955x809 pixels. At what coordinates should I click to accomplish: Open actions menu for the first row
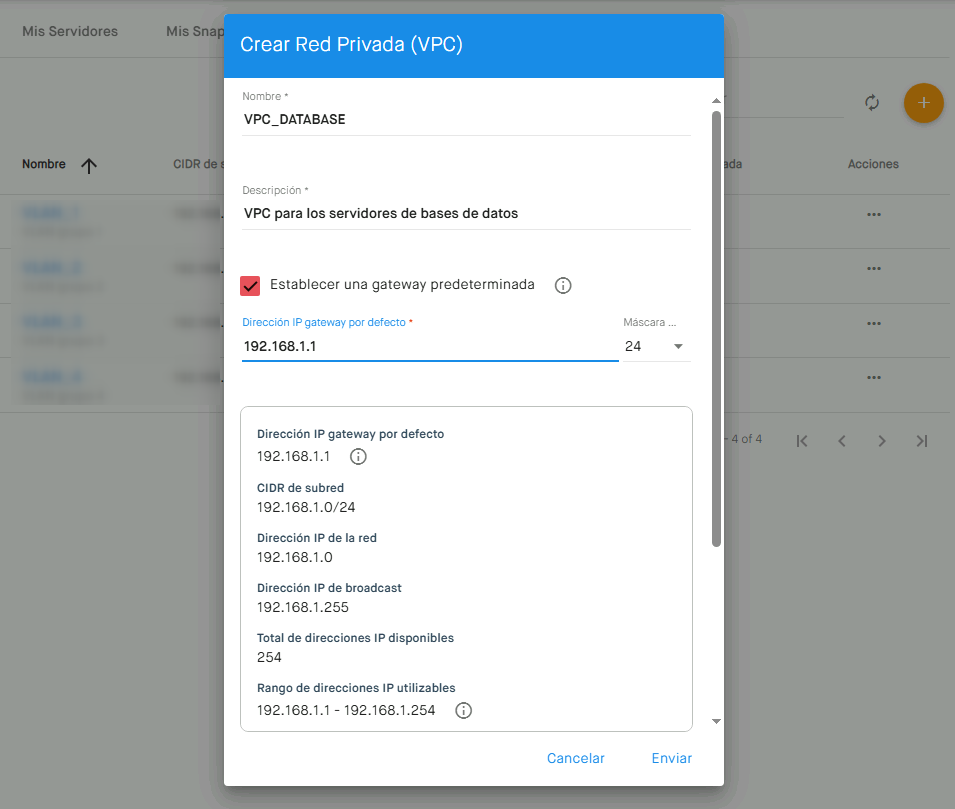tap(873, 214)
